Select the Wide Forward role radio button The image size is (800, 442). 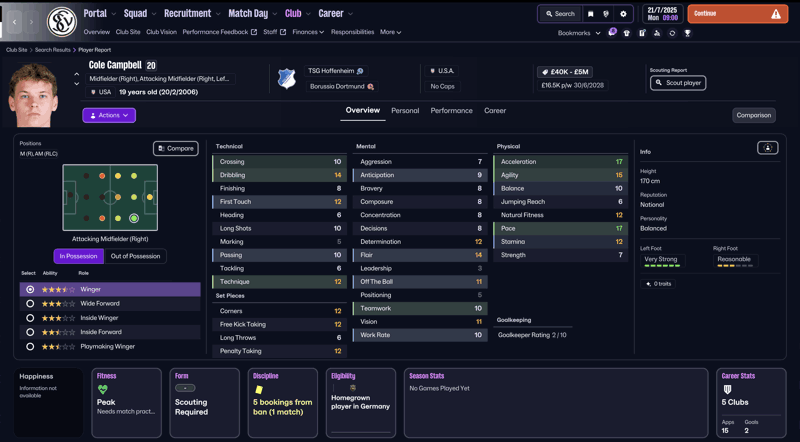point(30,304)
